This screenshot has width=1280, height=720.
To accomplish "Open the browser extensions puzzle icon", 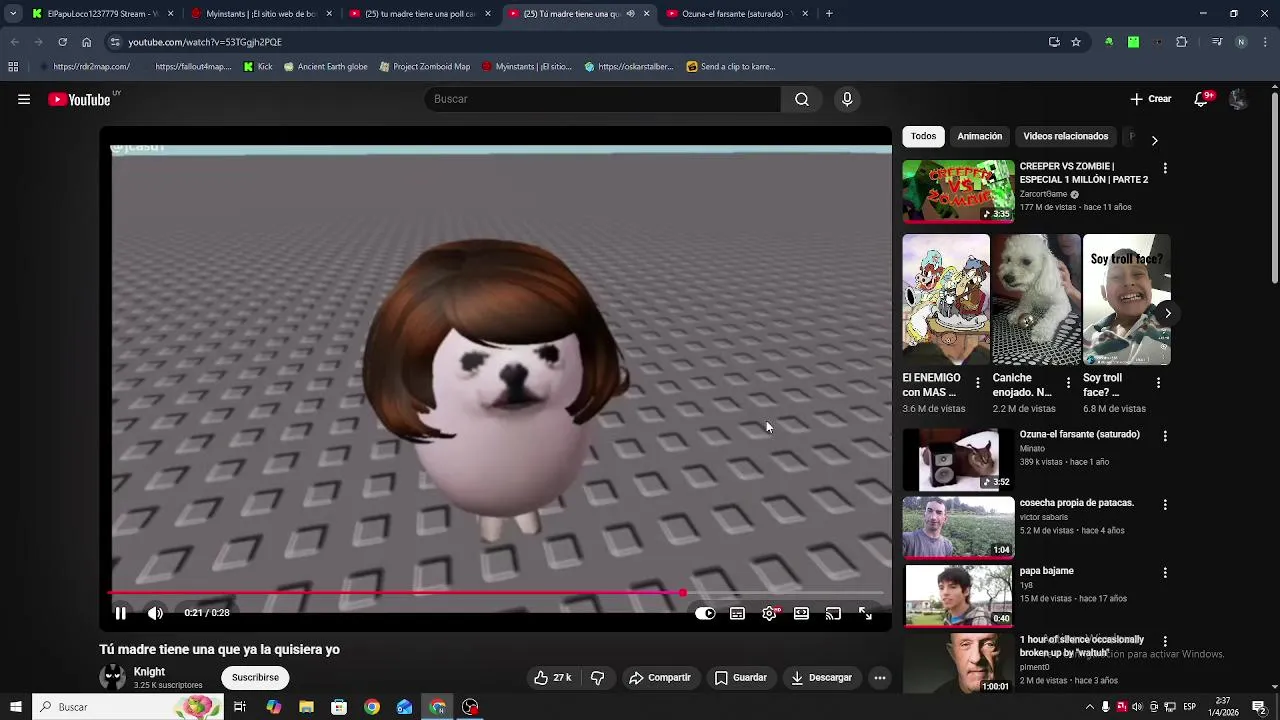I will click(1182, 42).
